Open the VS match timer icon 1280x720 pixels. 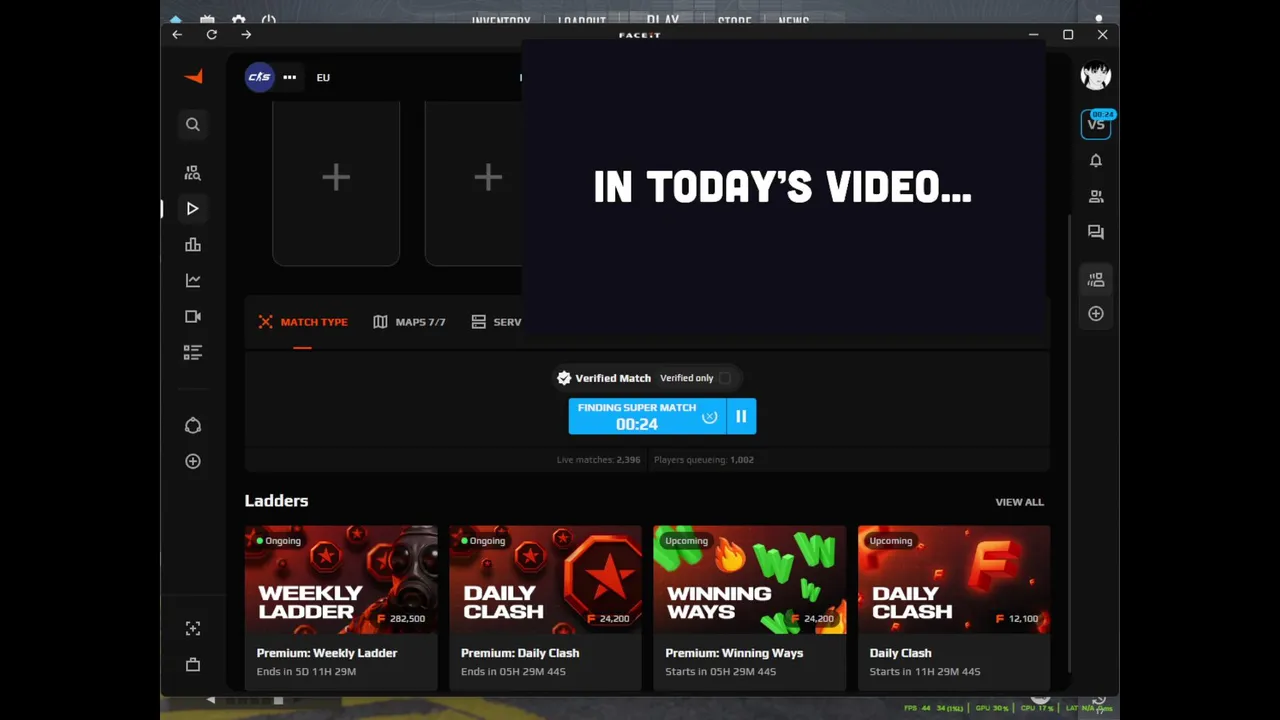[x=1096, y=124]
